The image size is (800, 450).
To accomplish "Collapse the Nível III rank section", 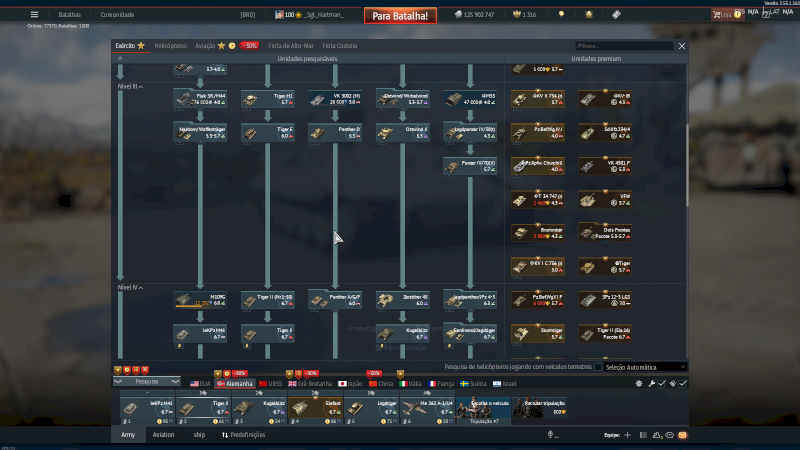I will tap(130, 87).
